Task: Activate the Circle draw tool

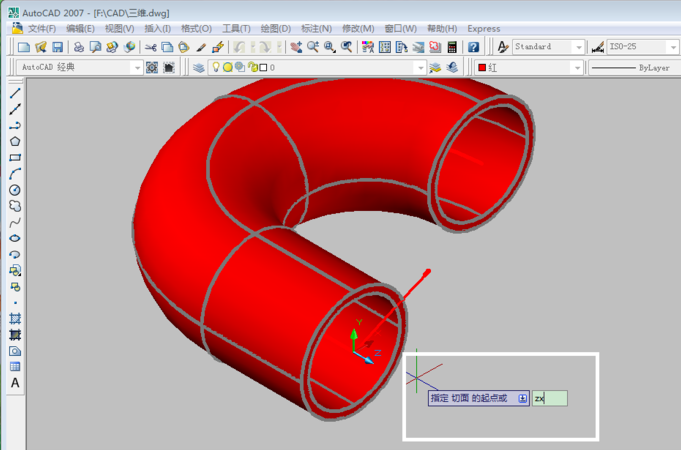Action: 15,189
